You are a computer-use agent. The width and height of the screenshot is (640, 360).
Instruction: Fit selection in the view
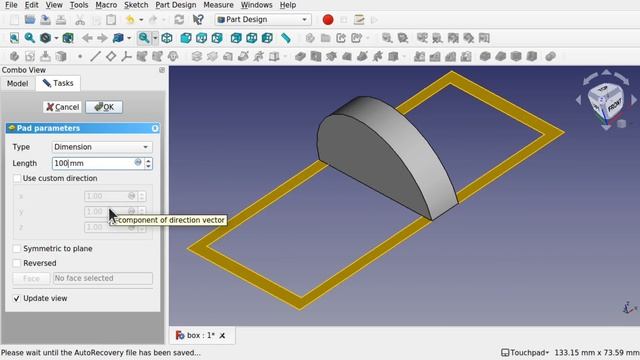tap(30, 38)
